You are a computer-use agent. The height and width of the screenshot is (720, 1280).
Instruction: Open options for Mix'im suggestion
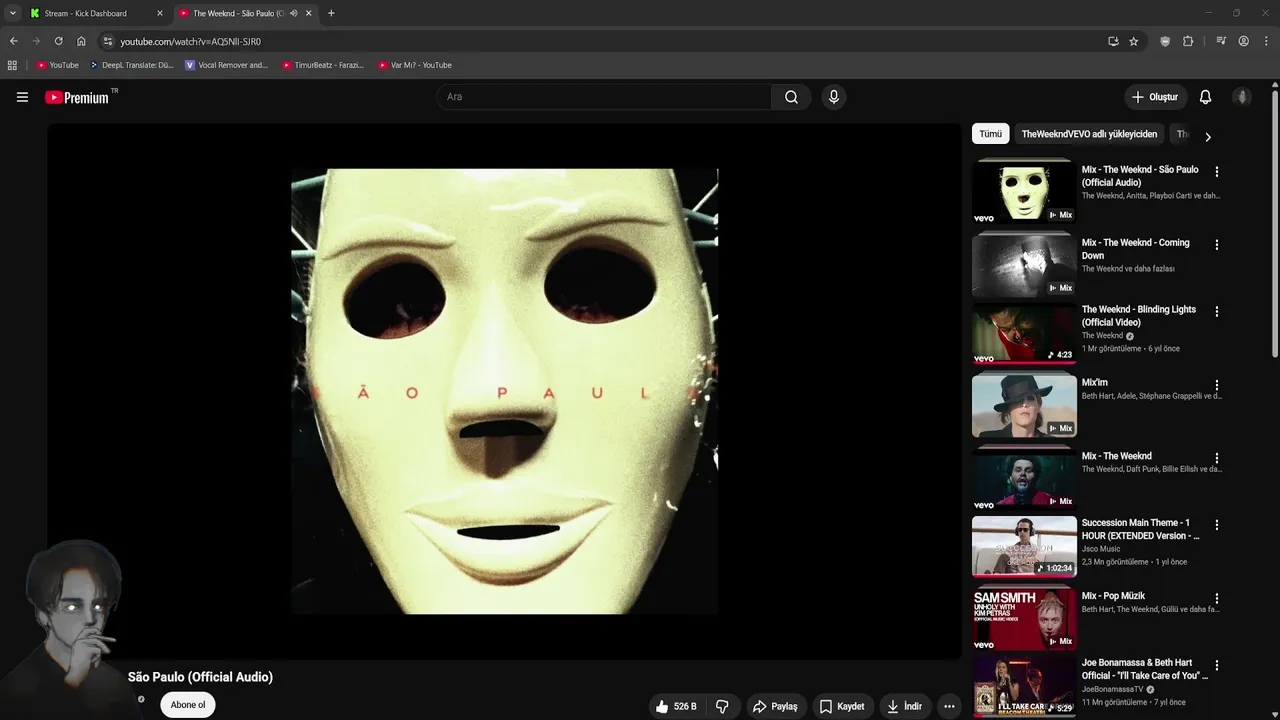click(1216, 385)
